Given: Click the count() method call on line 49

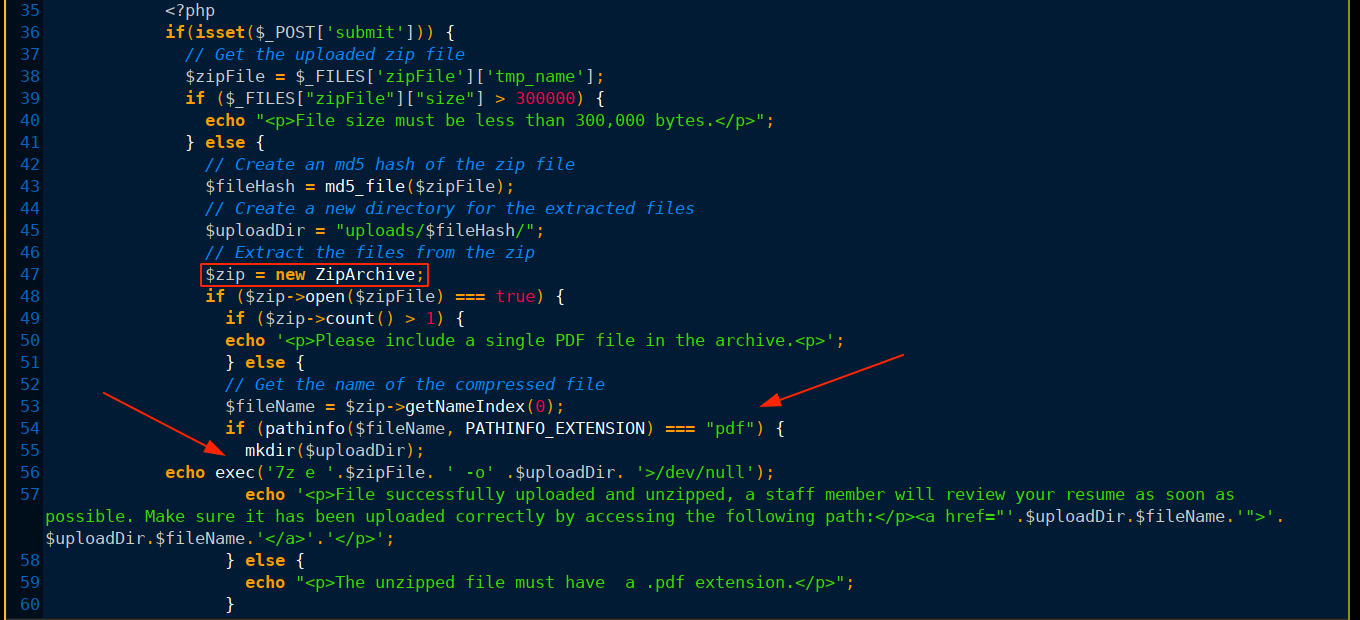Looking at the screenshot, I should tap(350, 318).
